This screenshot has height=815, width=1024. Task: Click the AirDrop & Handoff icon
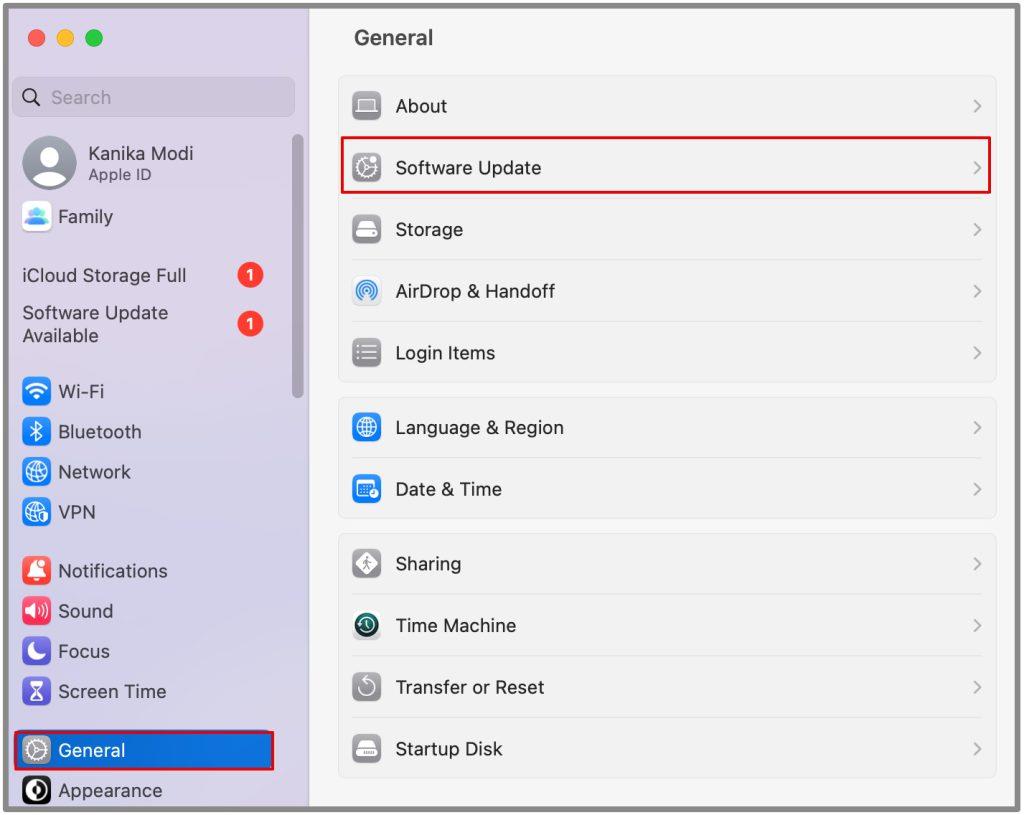click(x=366, y=291)
